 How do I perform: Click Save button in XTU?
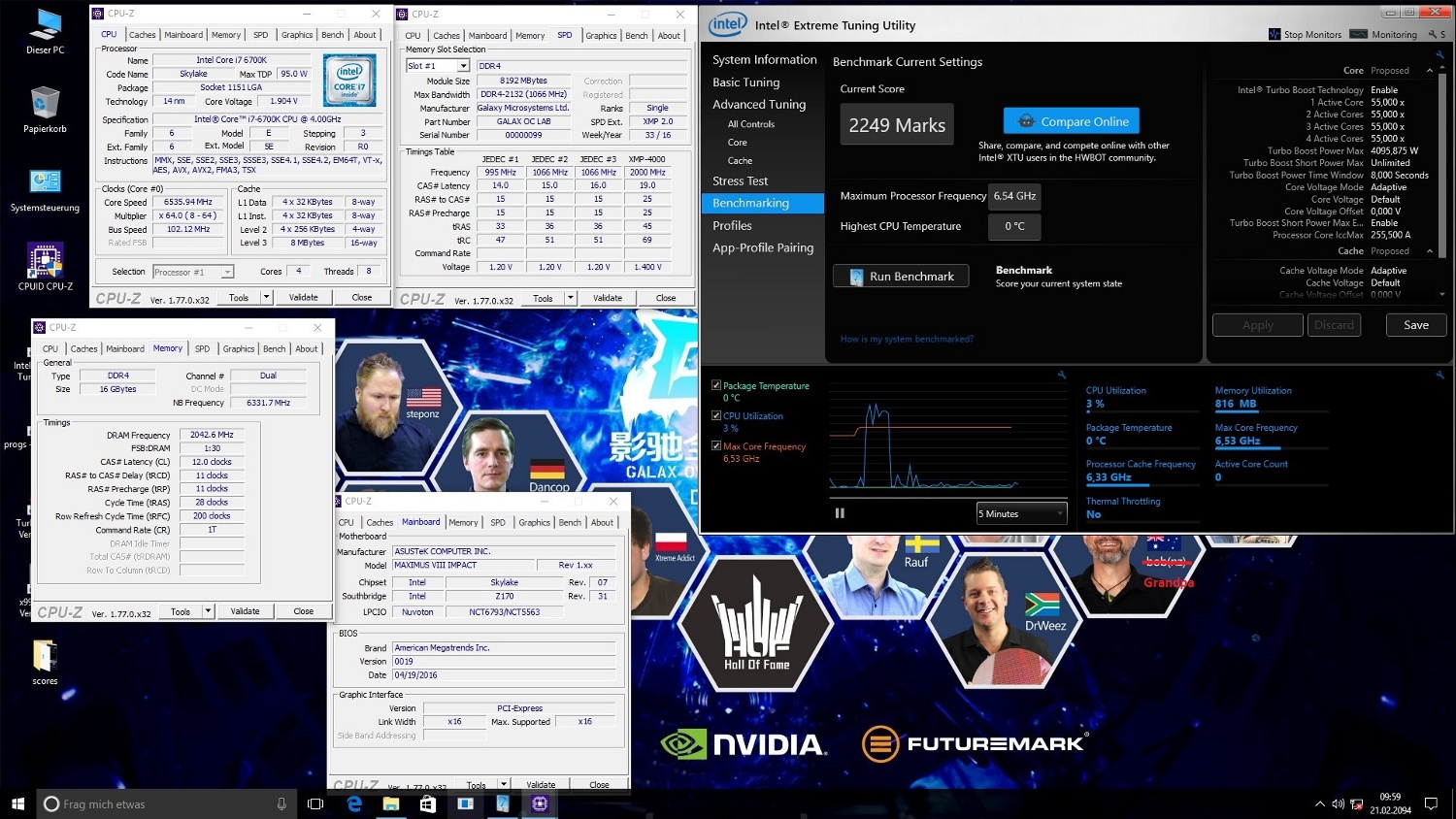(x=1415, y=325)
